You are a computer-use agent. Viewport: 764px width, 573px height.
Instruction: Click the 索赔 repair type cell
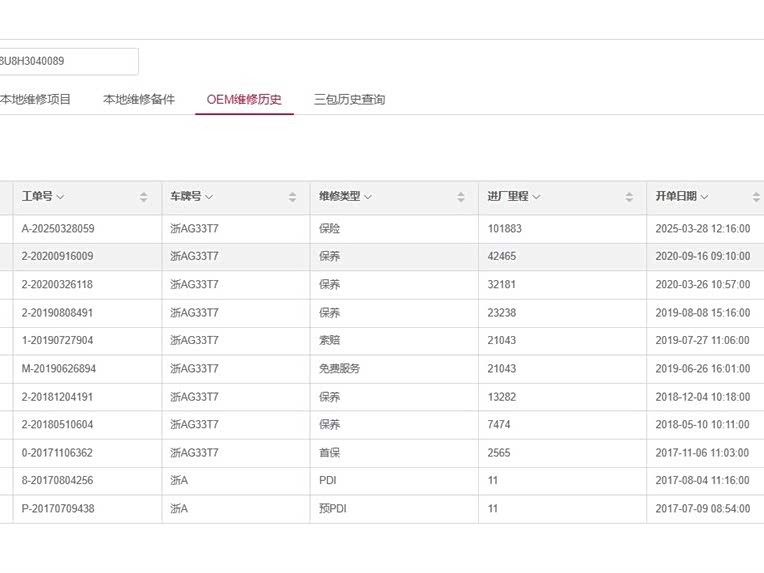(329, 341)
